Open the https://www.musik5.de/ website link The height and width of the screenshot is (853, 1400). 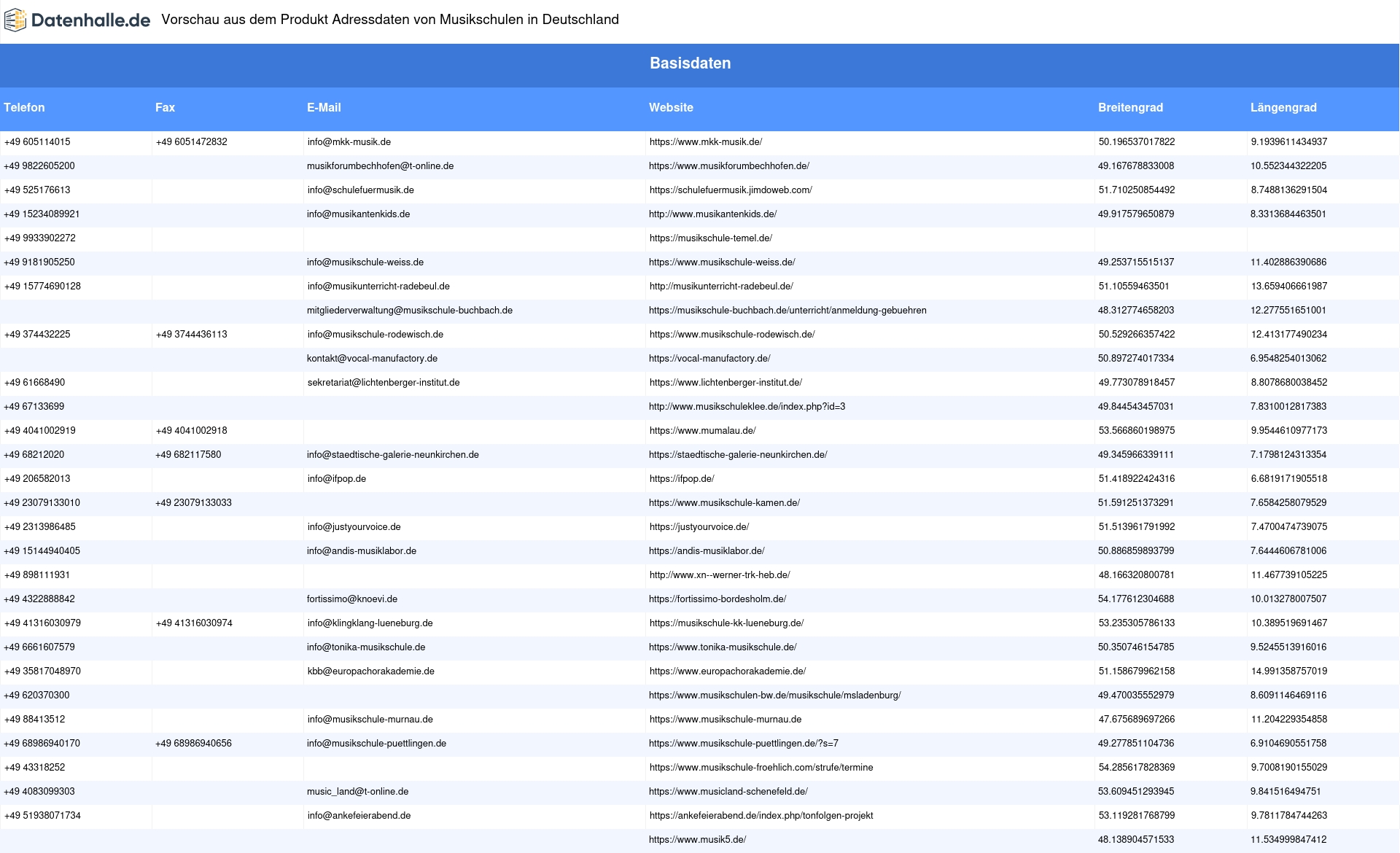pos(698,840)
